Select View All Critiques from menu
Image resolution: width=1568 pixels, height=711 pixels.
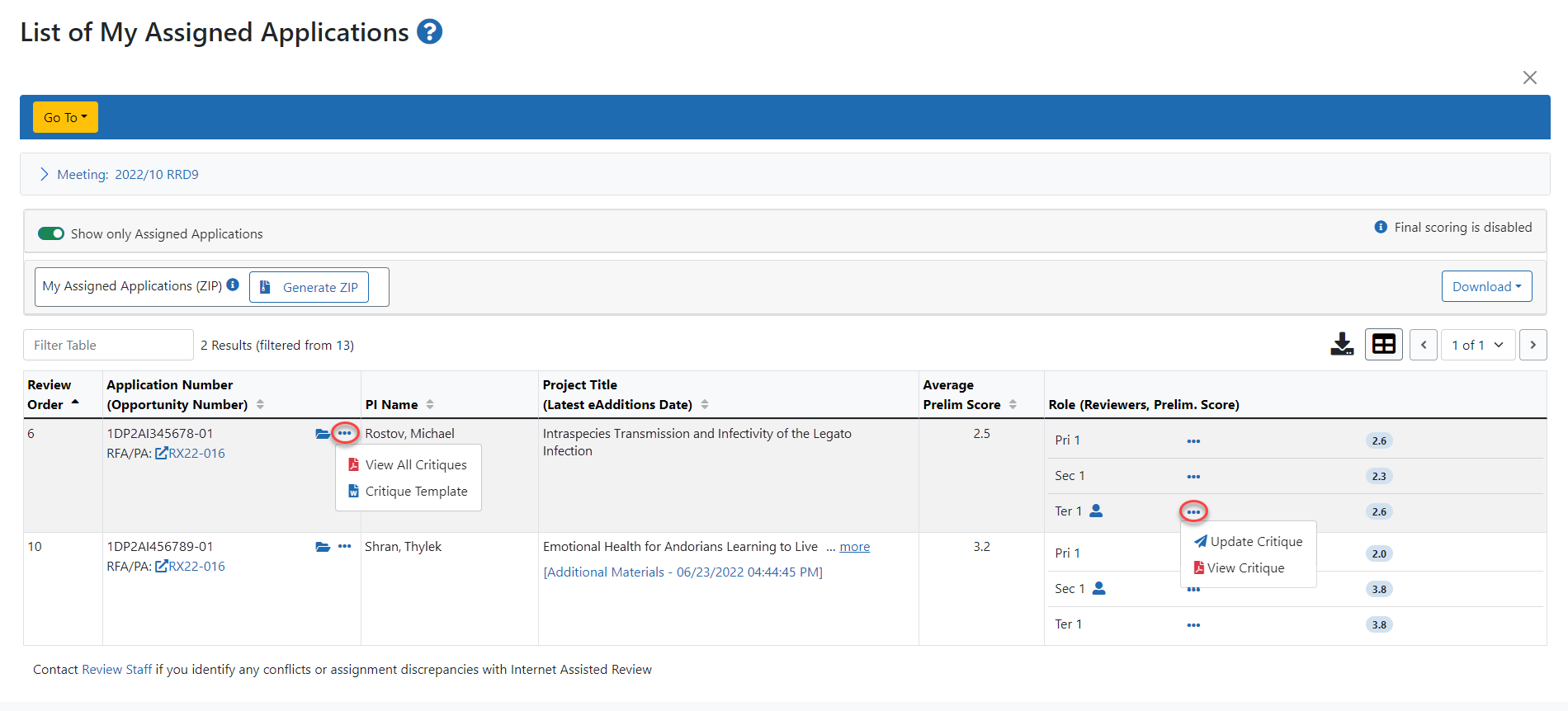(415, 465)
